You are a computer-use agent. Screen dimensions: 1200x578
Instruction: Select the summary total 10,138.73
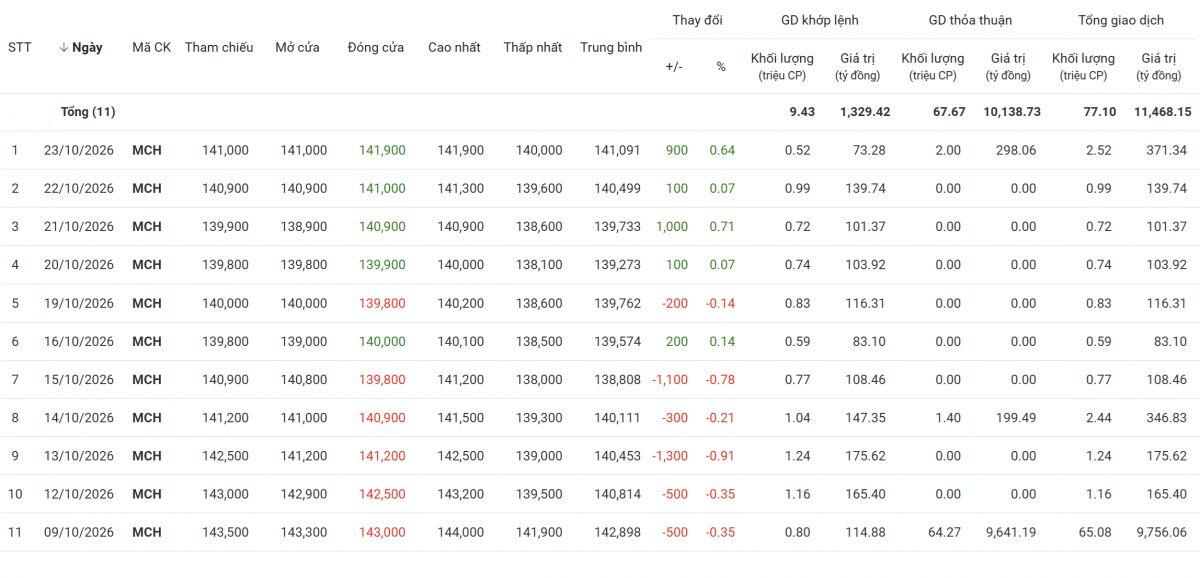click(1012, 112)
